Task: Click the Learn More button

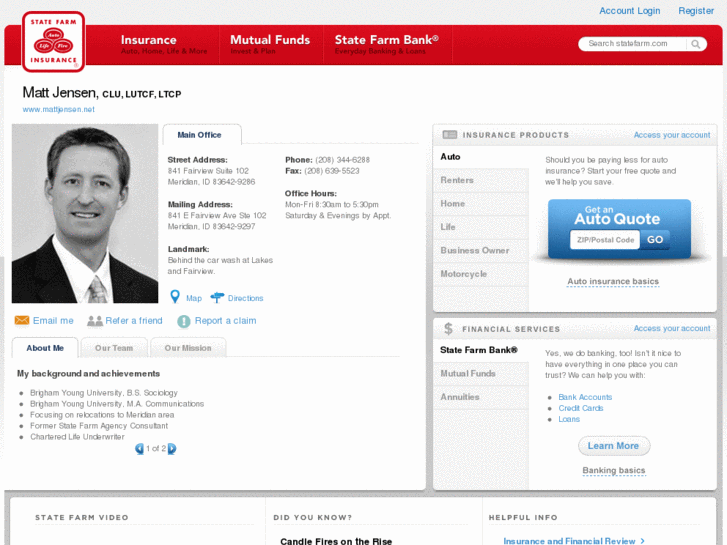Action: (614, 446)
